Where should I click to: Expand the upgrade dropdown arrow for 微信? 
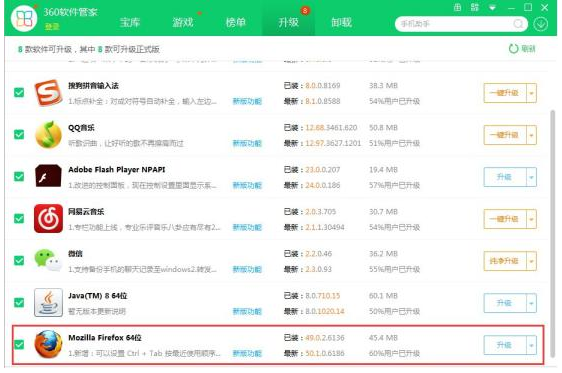point(531,261)
